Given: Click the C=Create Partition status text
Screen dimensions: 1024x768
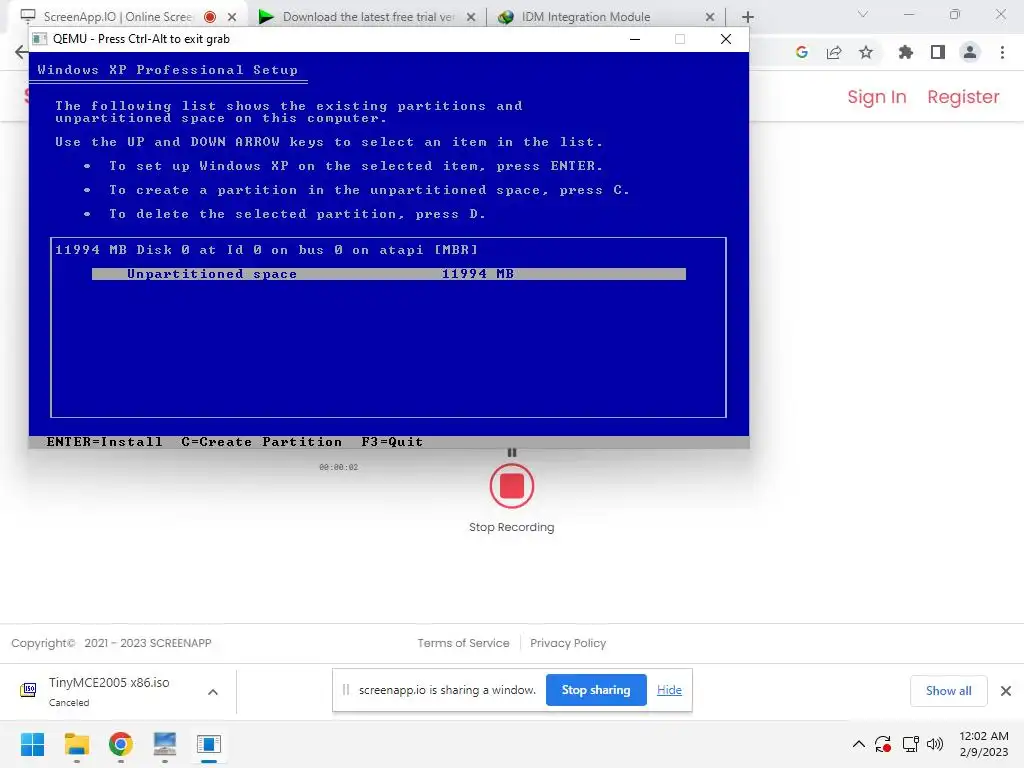Looking at the screenshot, I should [x=261, y=441].
